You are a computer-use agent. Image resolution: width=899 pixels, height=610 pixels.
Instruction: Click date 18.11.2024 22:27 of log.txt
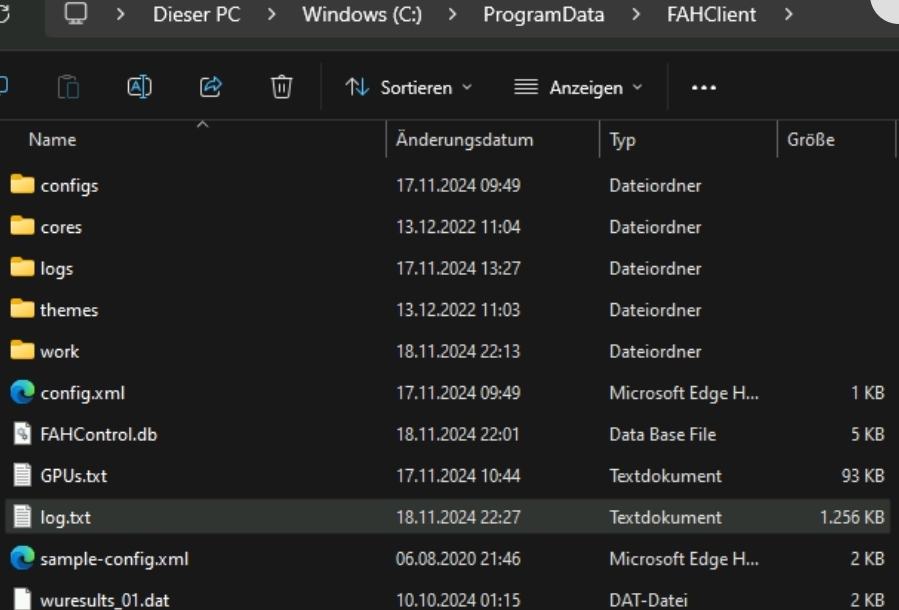point(458,517)
